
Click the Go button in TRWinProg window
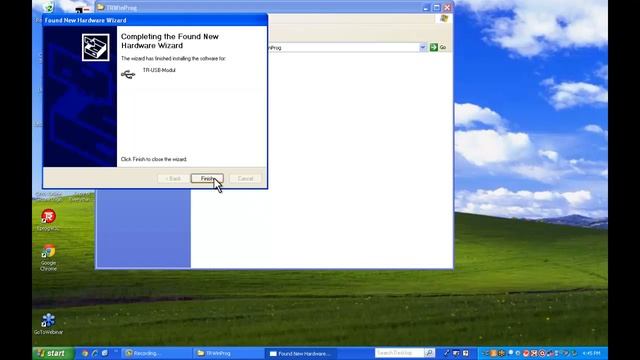[x=438, y=47]
